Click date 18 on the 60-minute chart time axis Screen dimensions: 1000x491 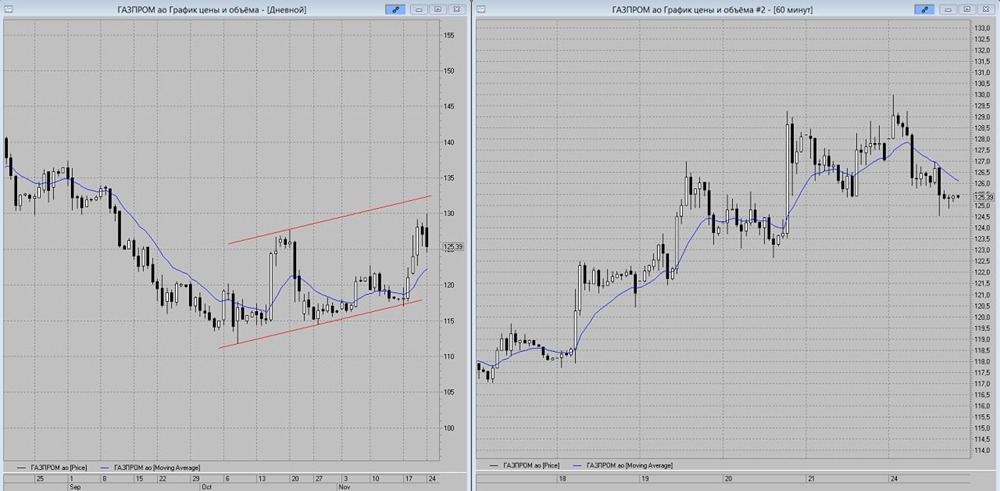[562, 478]
